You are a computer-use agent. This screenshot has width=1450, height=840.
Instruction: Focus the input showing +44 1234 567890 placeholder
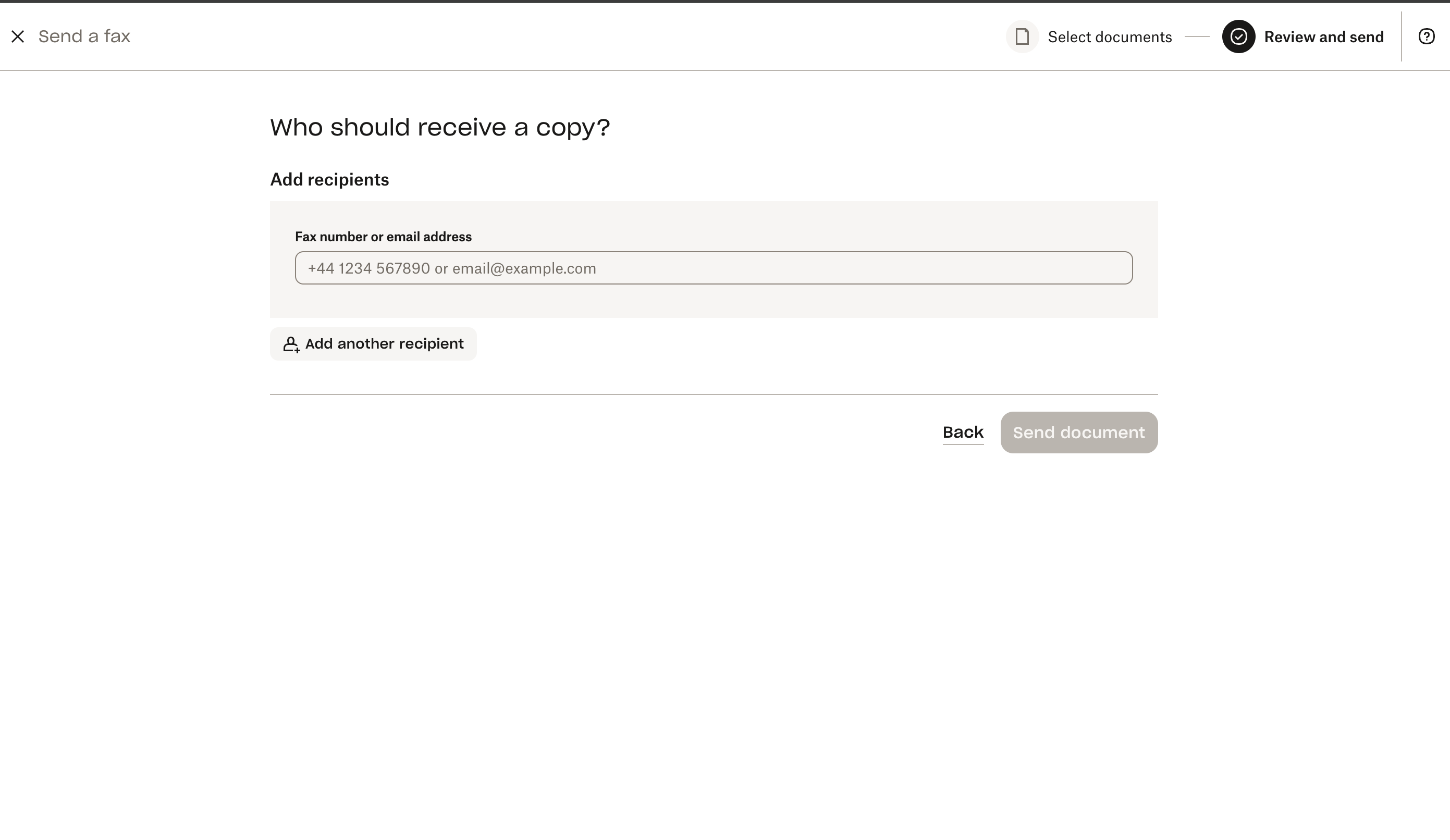pos(714,267)
